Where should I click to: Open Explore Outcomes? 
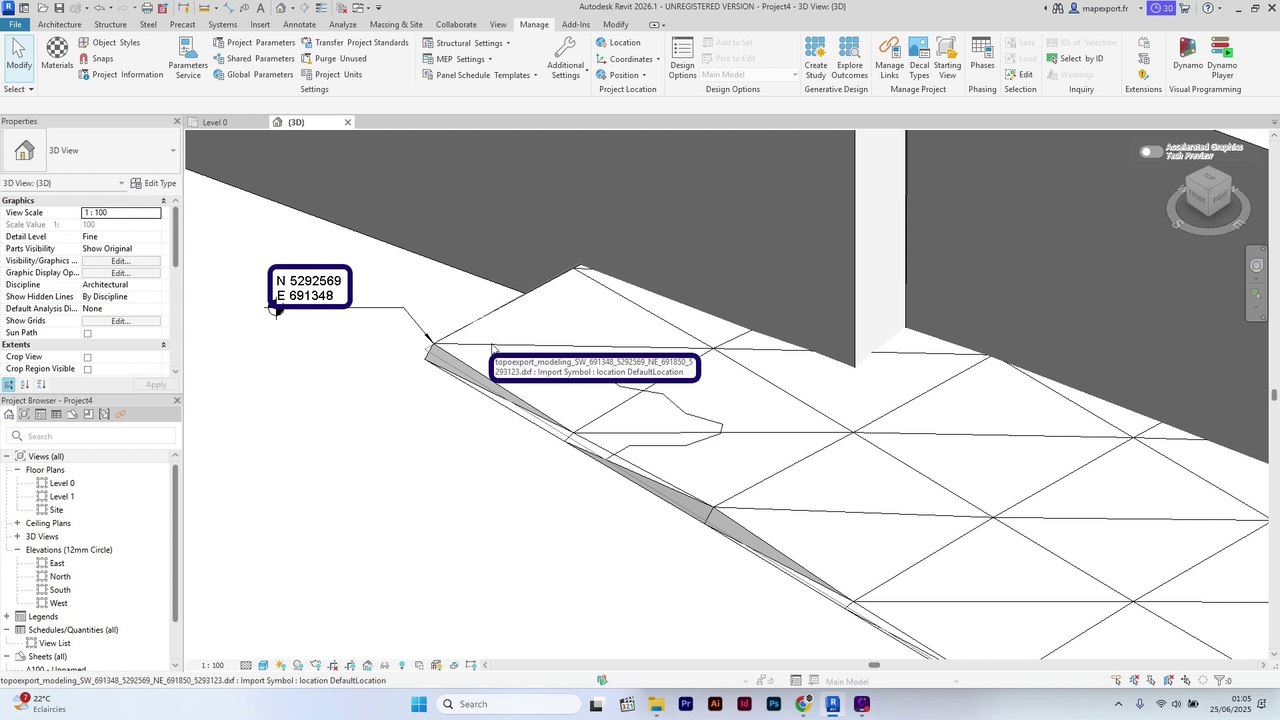point(849,58)
